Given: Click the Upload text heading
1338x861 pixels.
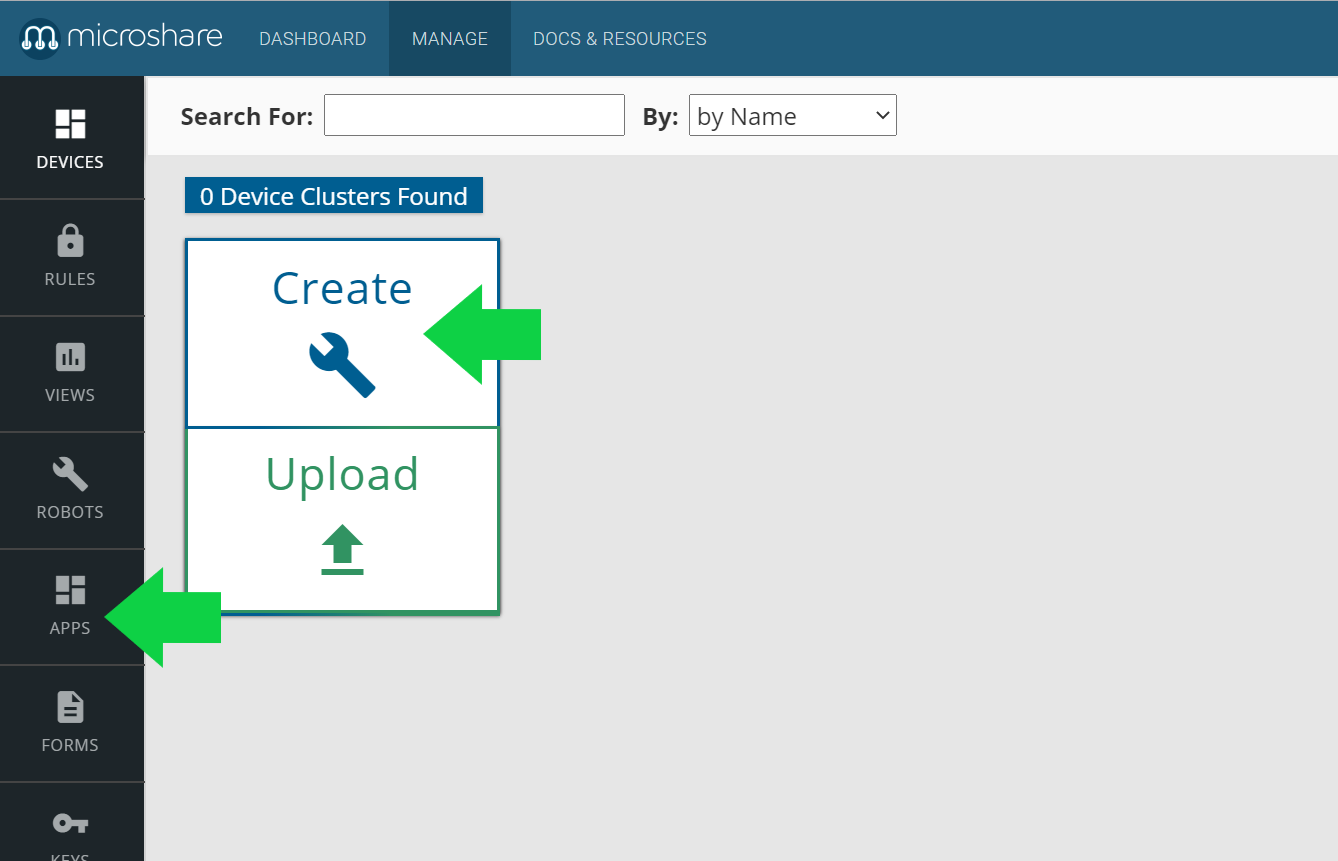Looking at the screenshot, I should pyautogui.click(x=342, y=474).
